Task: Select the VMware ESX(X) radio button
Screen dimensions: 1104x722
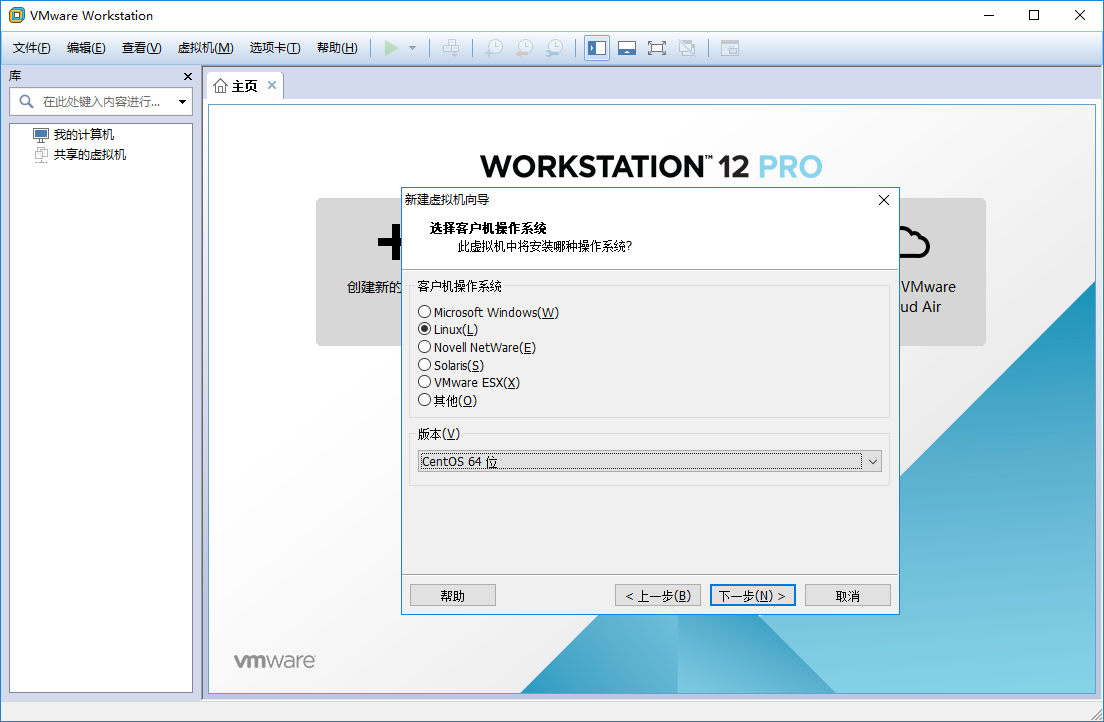Action: tap(424, 382)
